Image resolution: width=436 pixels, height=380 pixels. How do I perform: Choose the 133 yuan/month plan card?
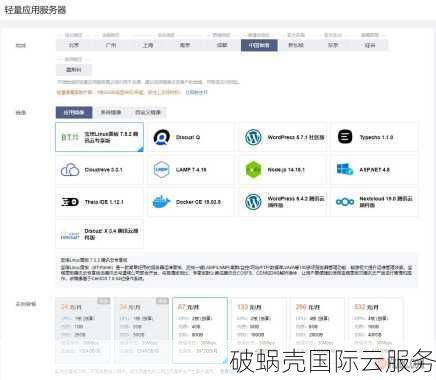point(259,330)
